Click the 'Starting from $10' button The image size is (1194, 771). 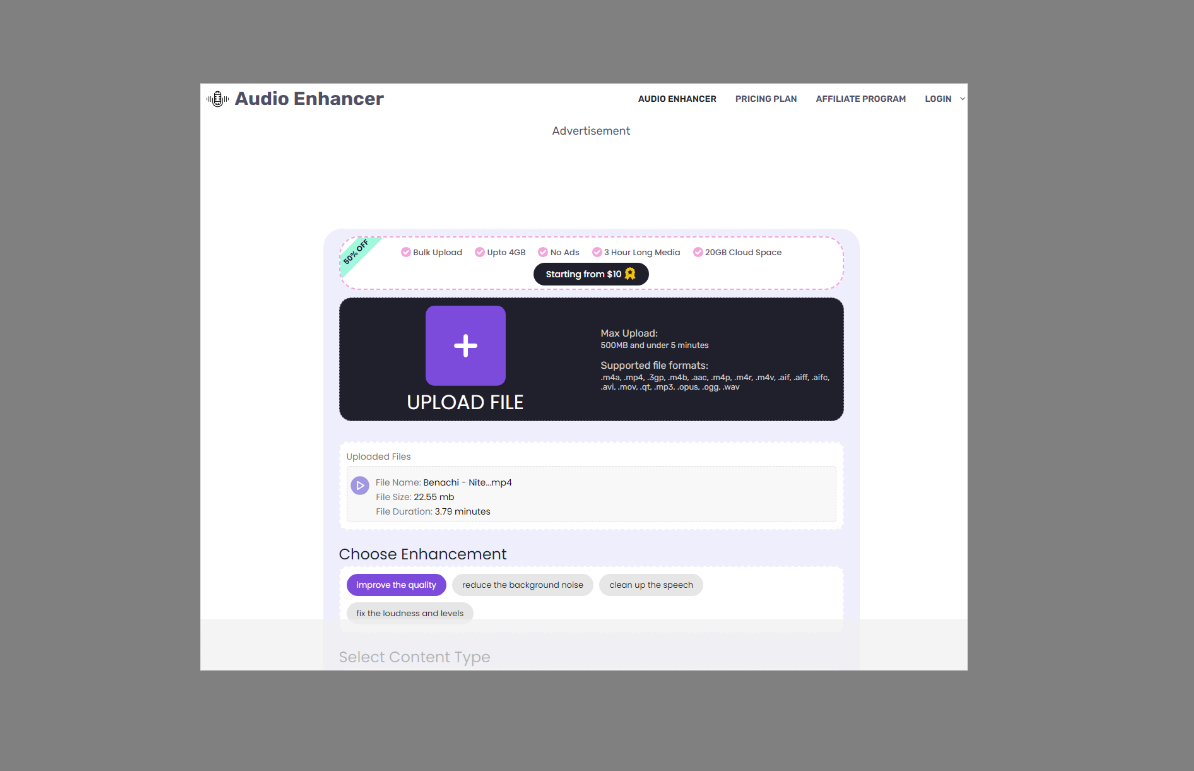(591, 274)
